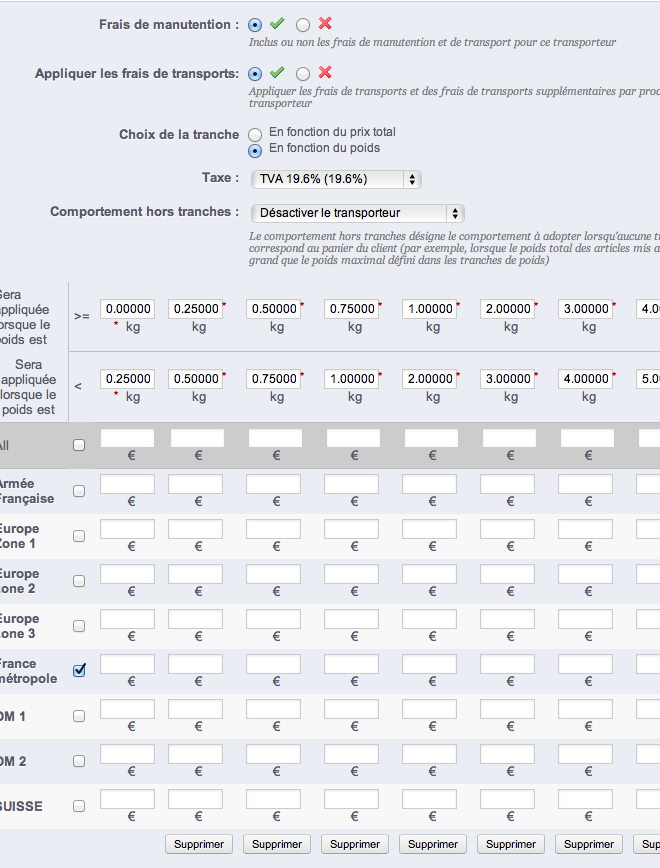Edit the >= 0.00000 kg lower bound field
Screen dimensions: 660x868
[127, 309]
